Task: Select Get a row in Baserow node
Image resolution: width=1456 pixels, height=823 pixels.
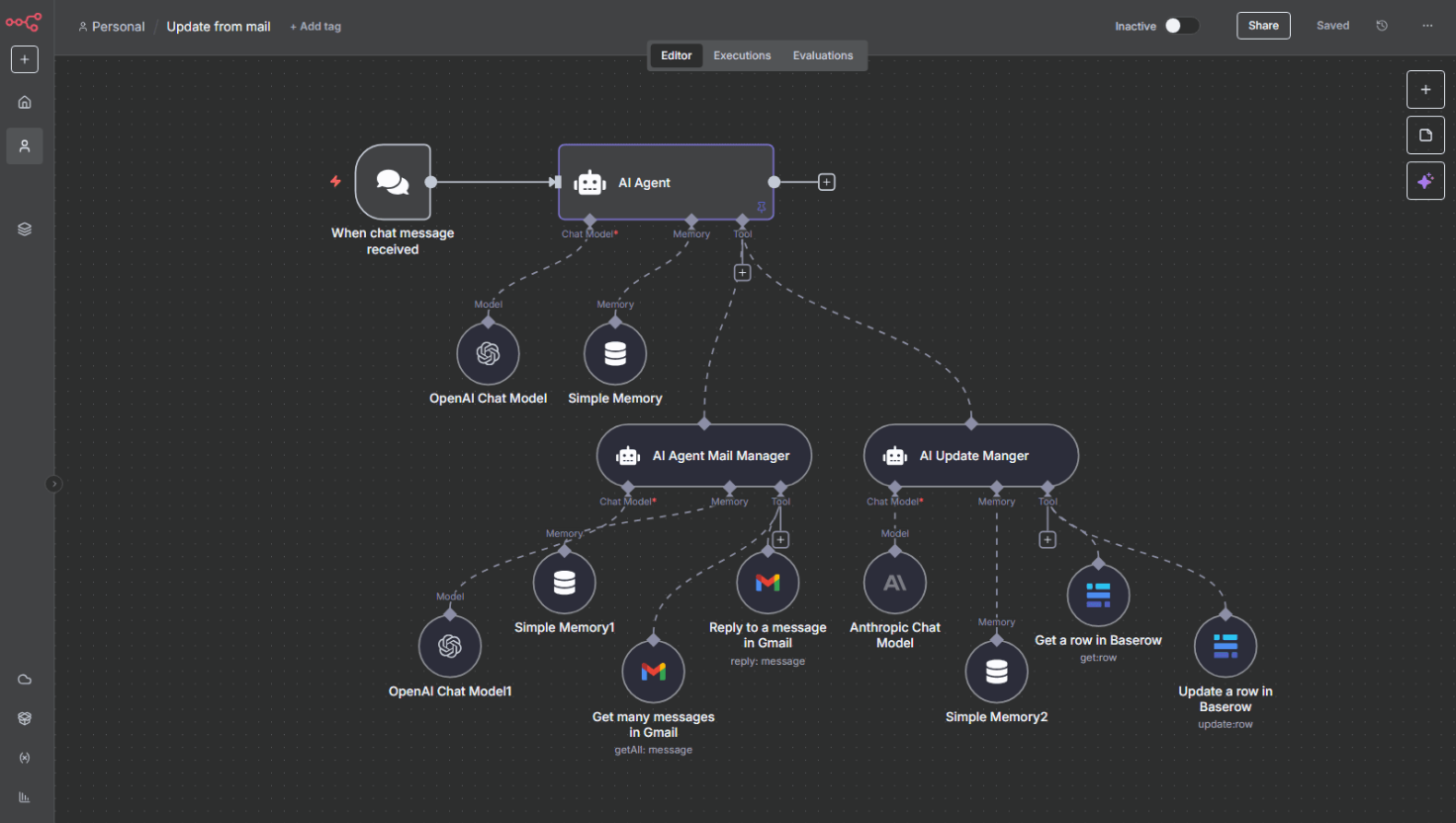Action: [x=1098, y=595]
